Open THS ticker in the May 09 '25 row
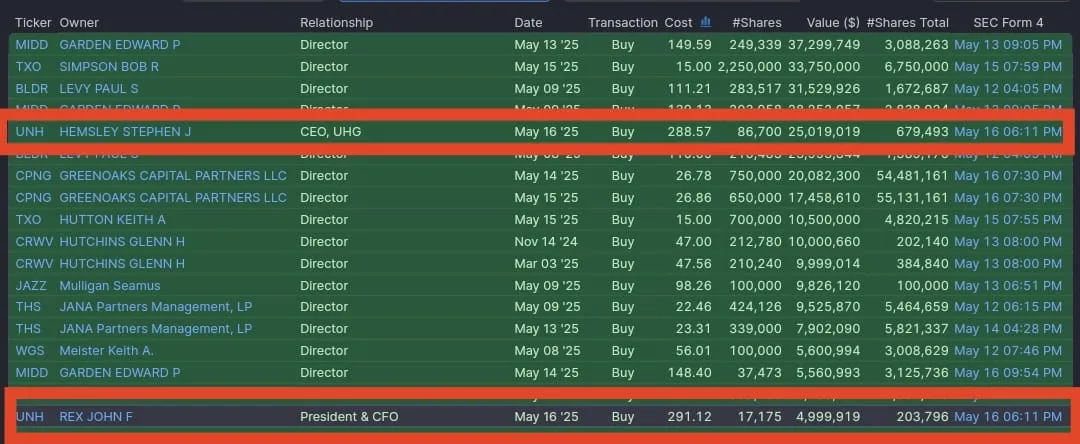1080x444 pixels. click(x=28, y=306)
